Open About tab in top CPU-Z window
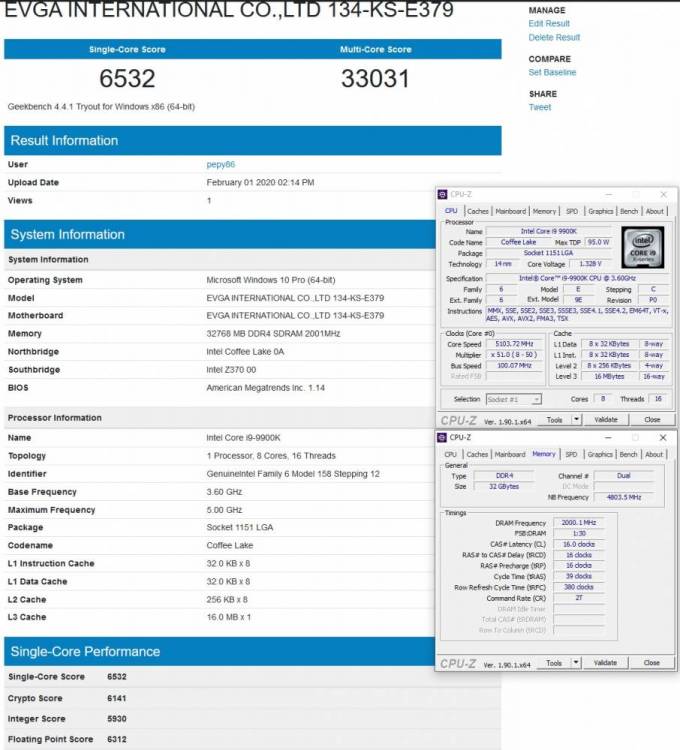 click(x=655, y=211)
